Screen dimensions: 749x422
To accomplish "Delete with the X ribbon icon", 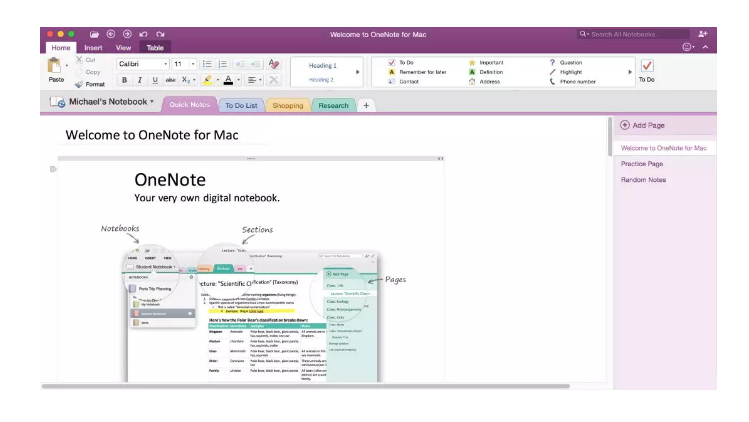I will point(274,80).
